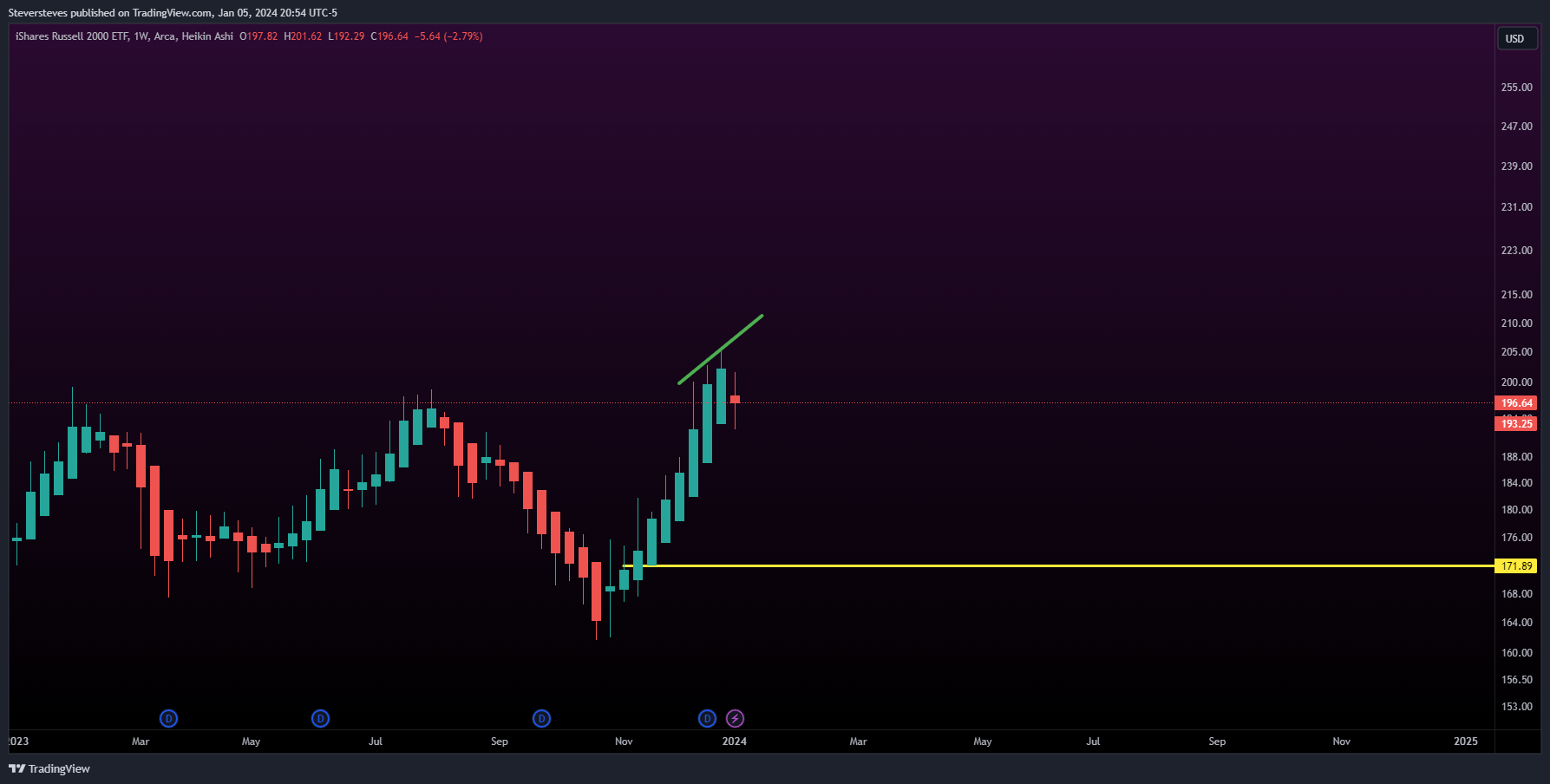Viewport: 1550px width, 784px height.
Task: Click the 188.00 price axis label
Action: point(1516,457)
